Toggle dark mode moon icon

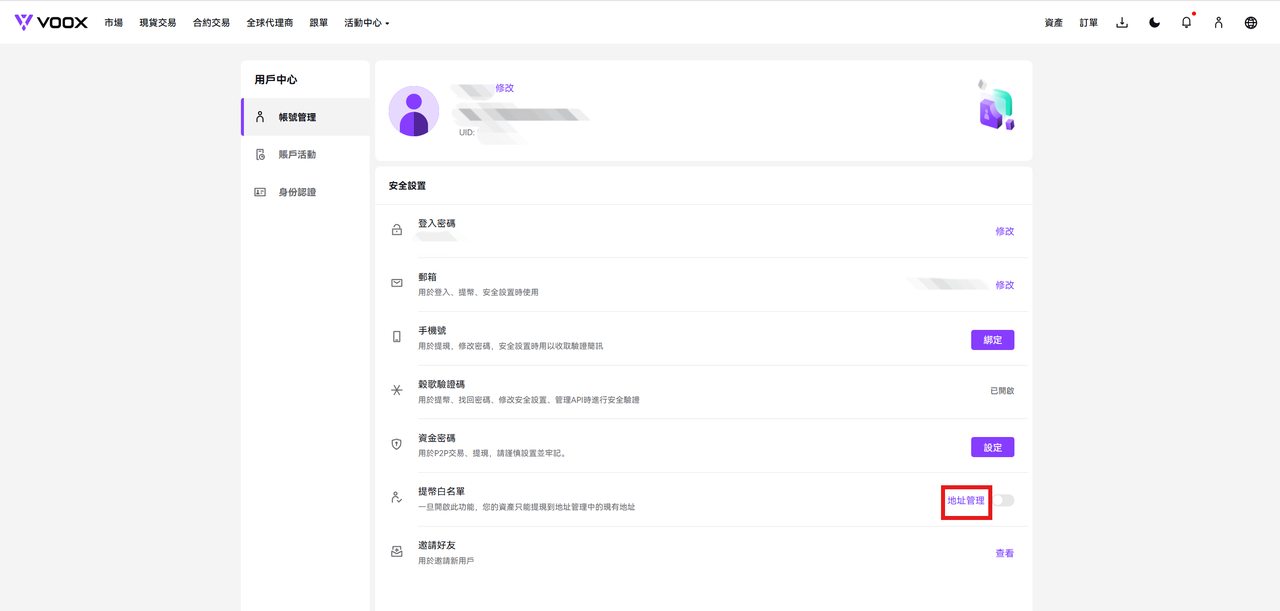coord(1155,22)
